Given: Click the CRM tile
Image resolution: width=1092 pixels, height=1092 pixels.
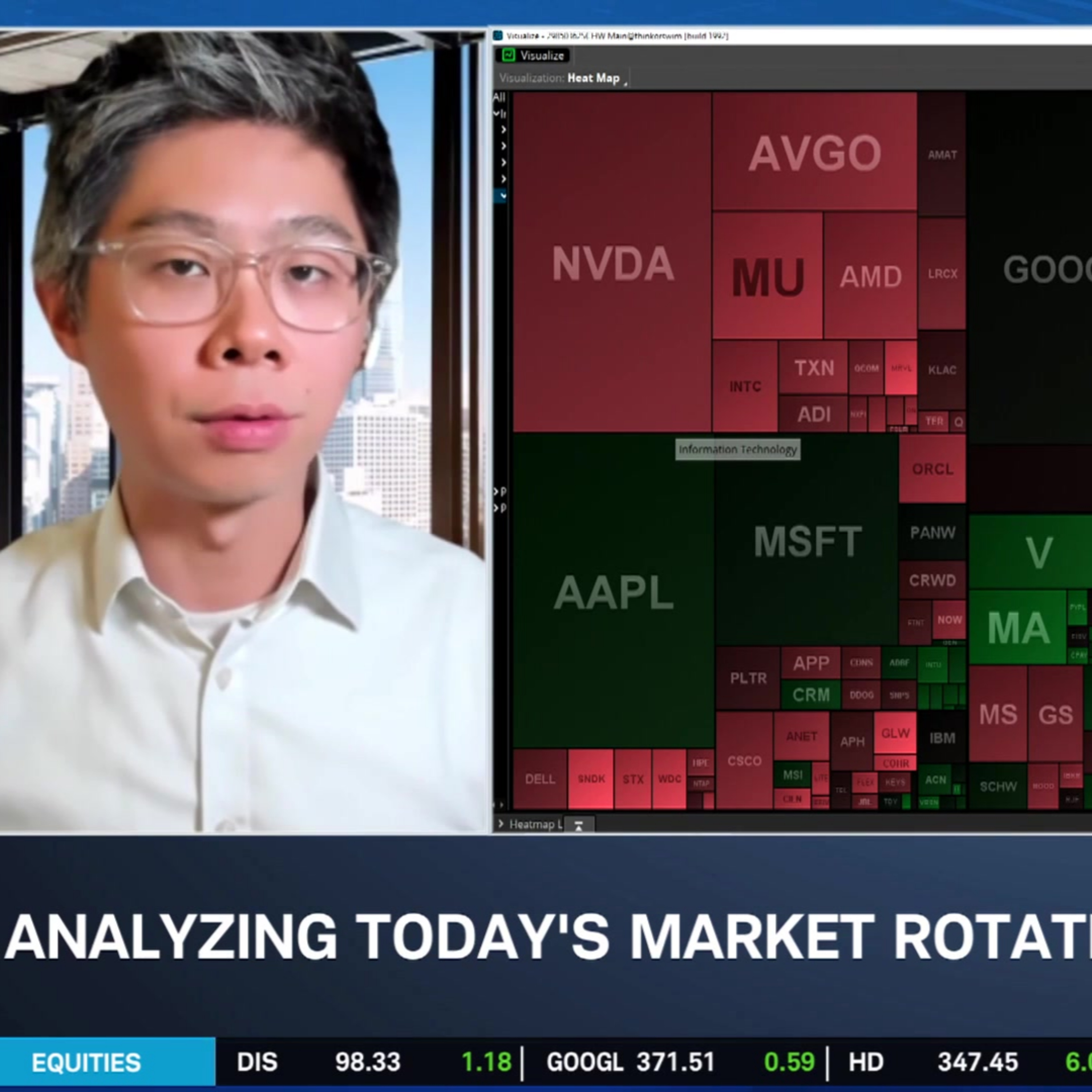Looking at the screenshot, I should pos(811,695).
